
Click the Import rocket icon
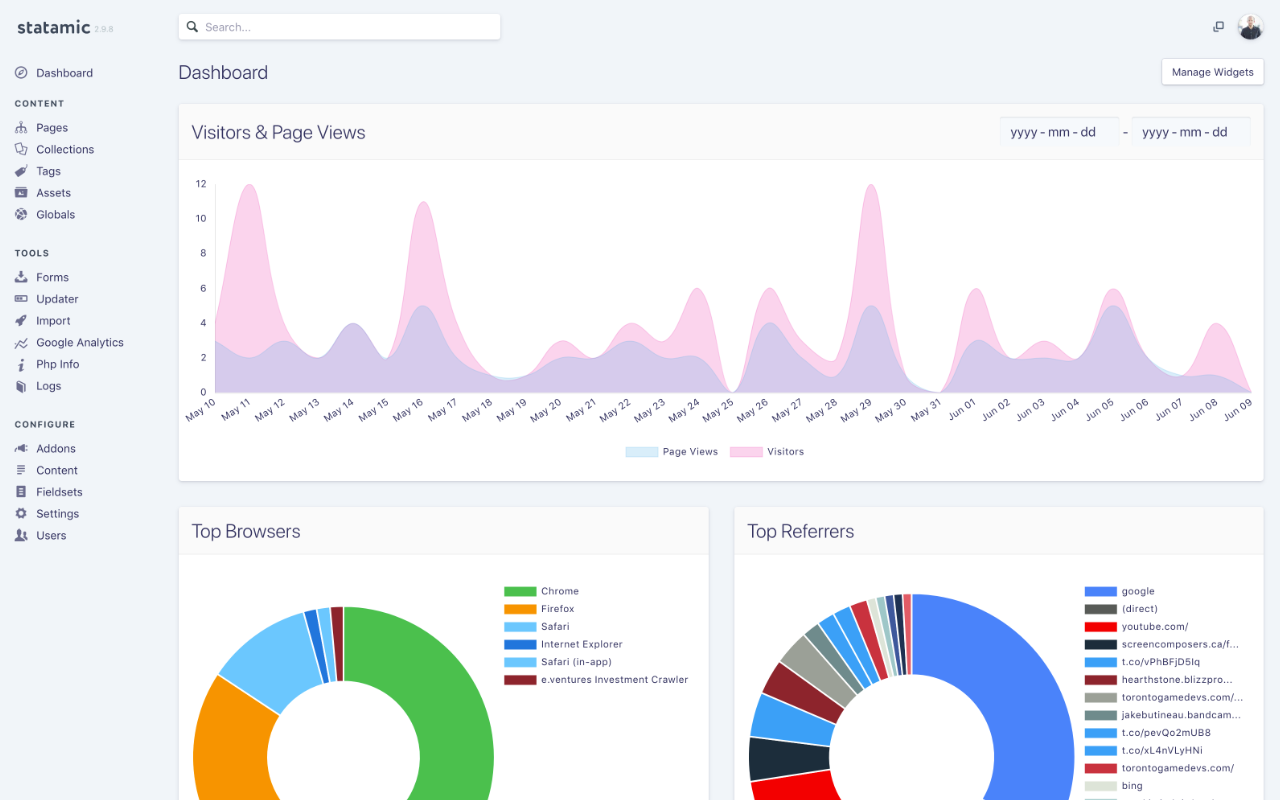coord(21,321)
